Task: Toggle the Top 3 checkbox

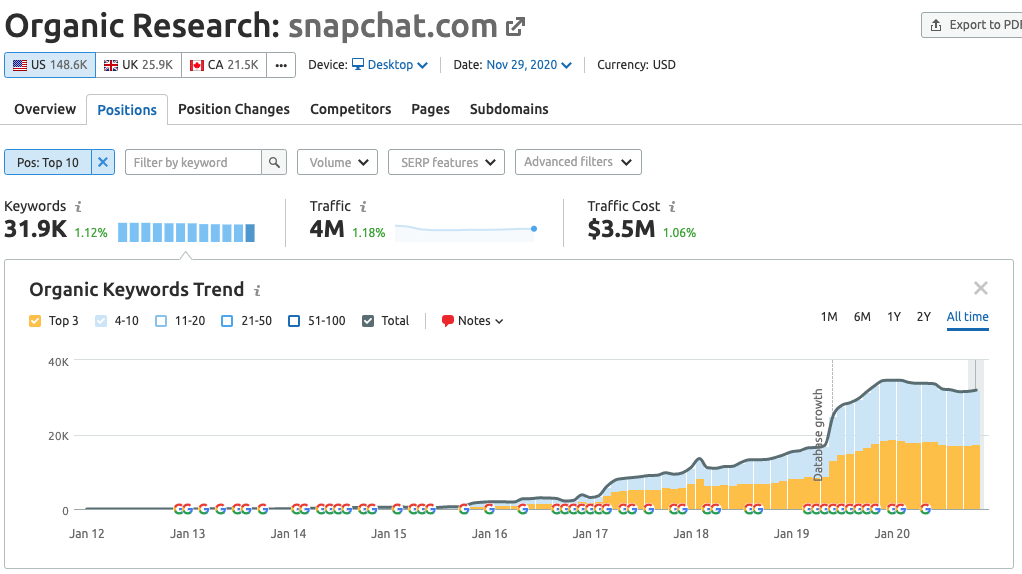Action: [x=35, y=321]
